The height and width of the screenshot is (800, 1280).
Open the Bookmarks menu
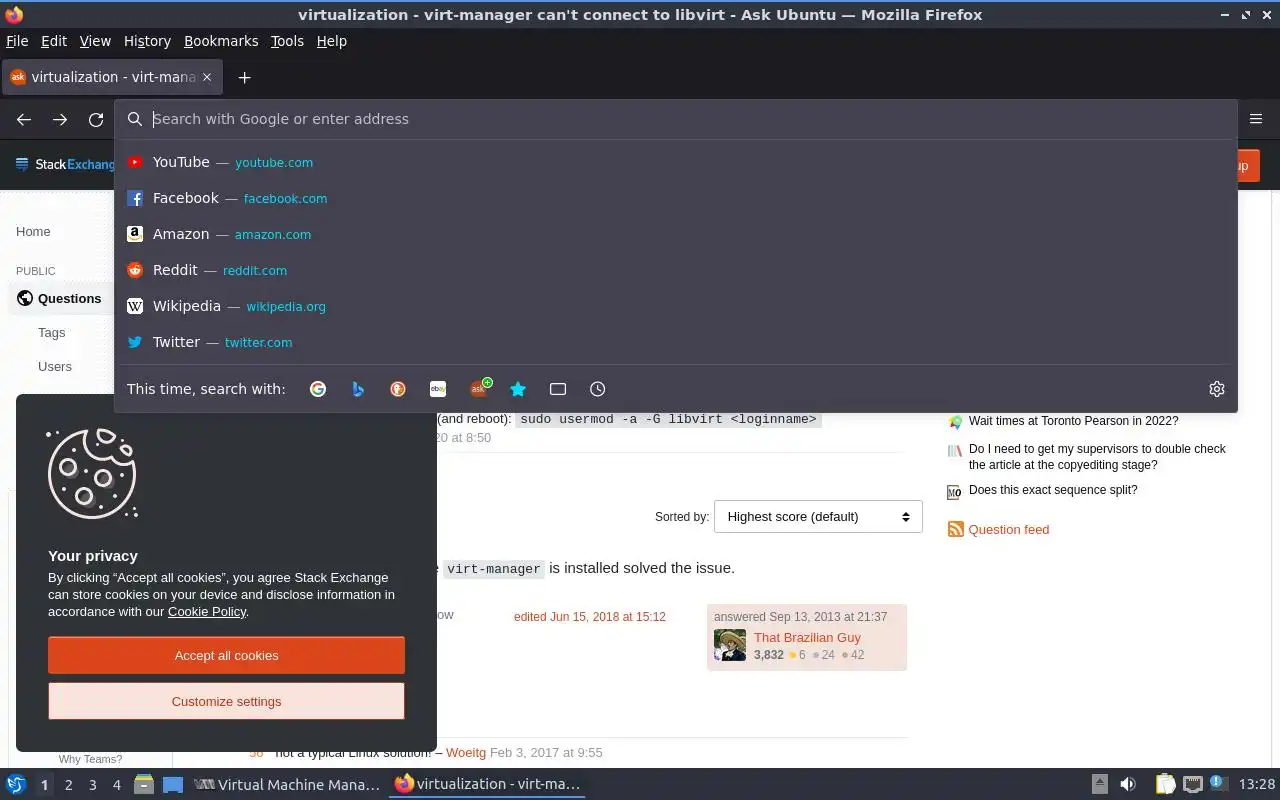(221, 41)
